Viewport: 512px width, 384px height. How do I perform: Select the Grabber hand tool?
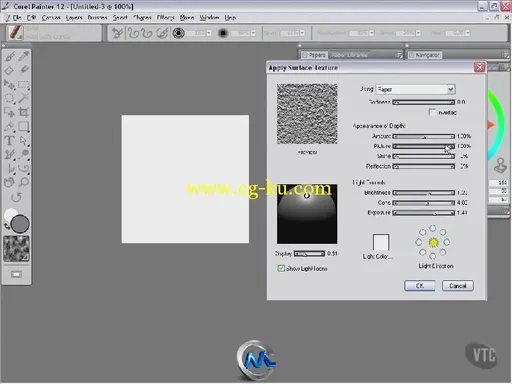pos(10,182)
